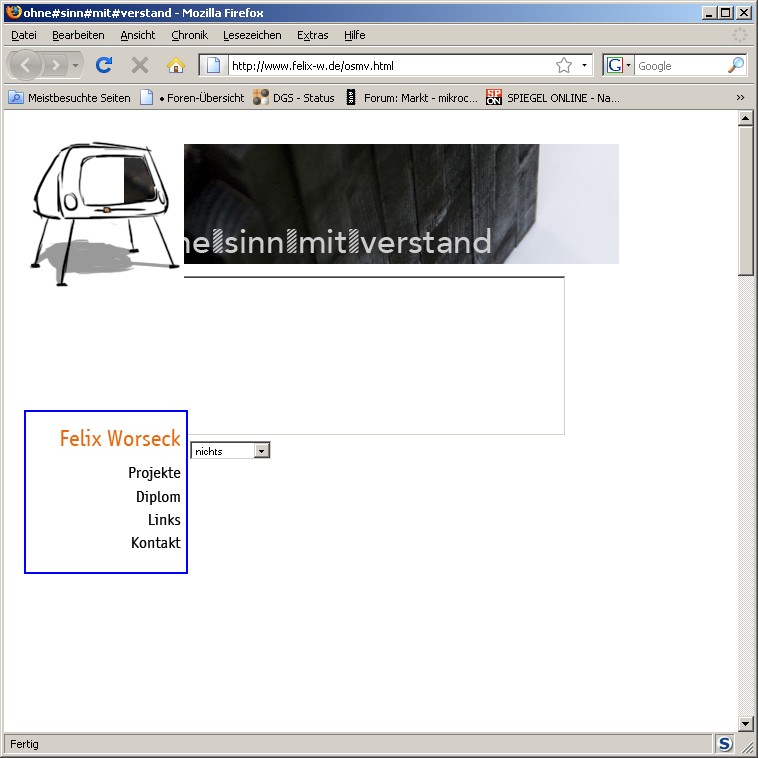The image size is (758, 758).
Task: Open the Datei menu
Action: [24, 35]
